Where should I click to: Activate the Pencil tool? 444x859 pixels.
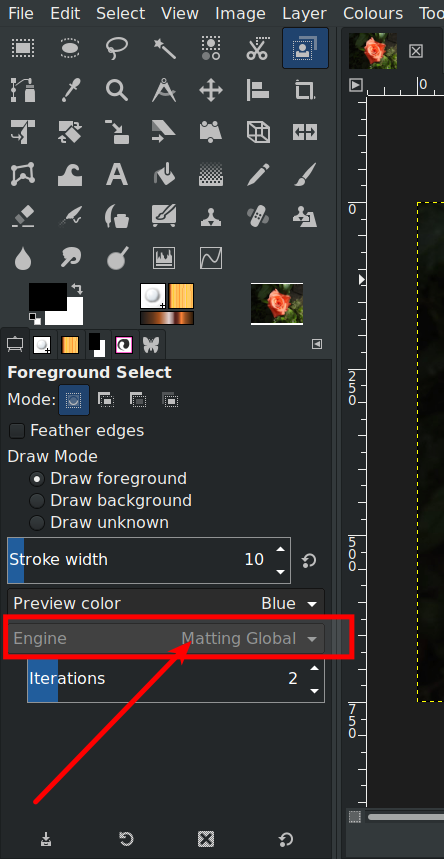click(258, 175)
